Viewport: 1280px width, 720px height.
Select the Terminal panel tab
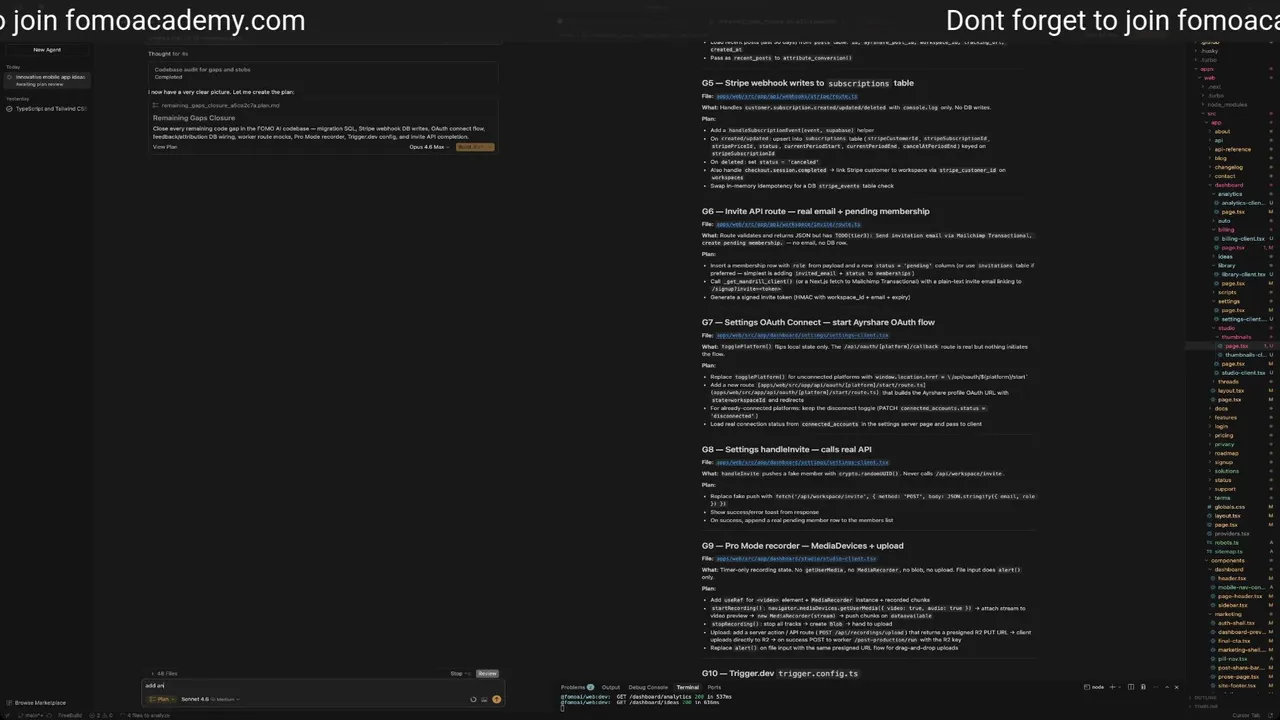click(x=687, y=687)
